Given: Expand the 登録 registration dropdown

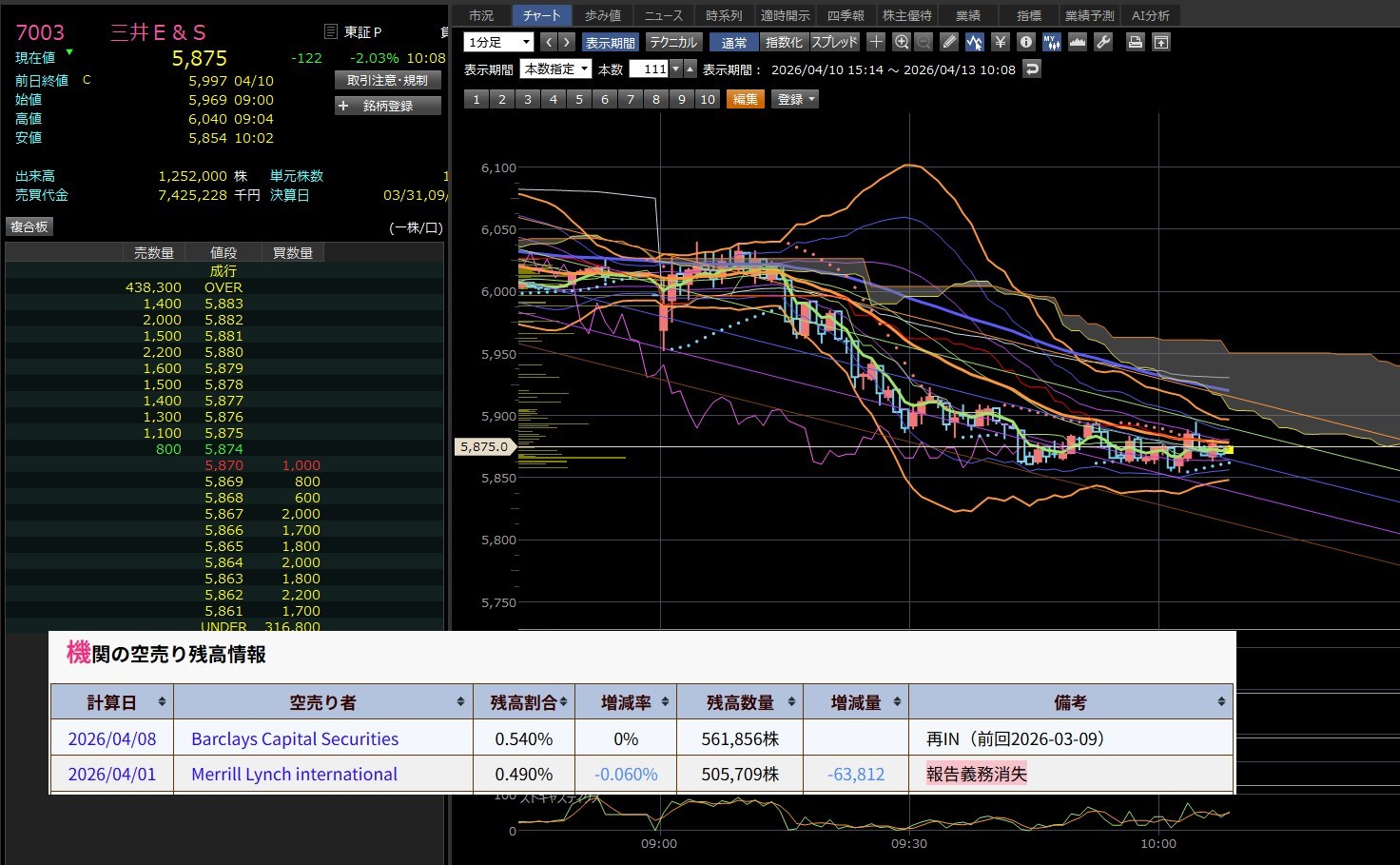Looking at the screenshot, I should pyautogui.click(x=796, y=99).
